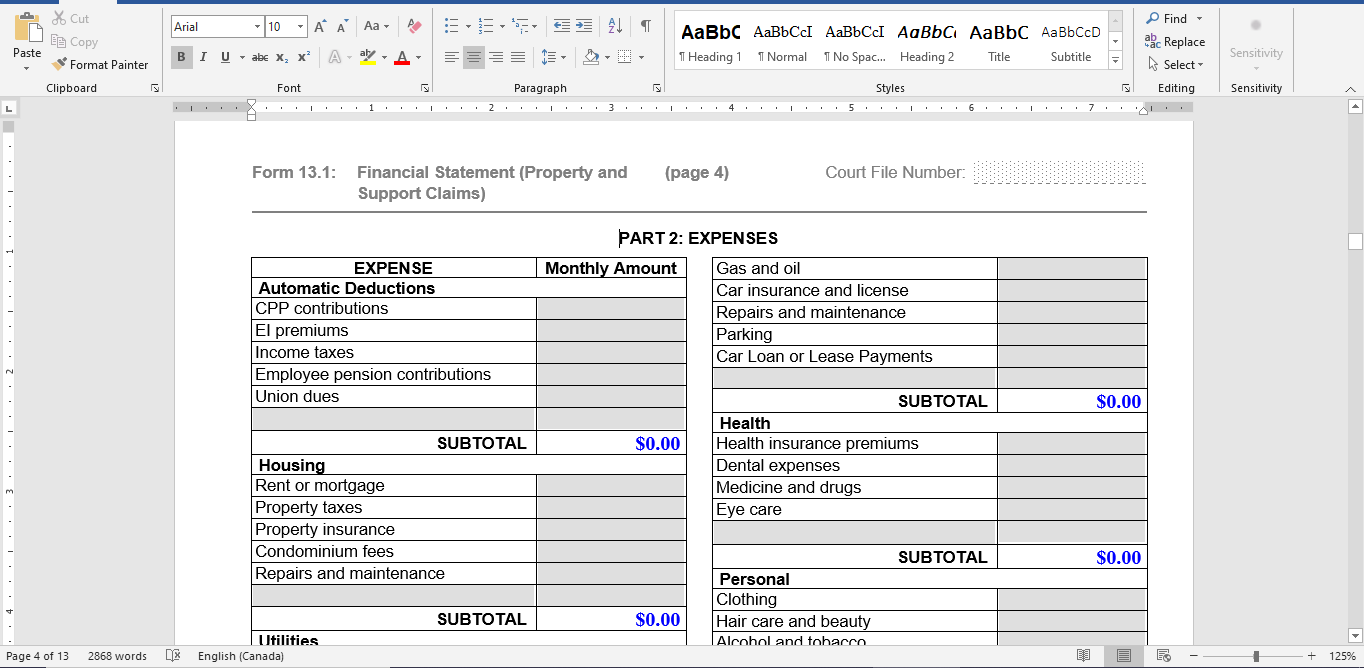Clear all formatting with eraser icon

tap(415, 27)
